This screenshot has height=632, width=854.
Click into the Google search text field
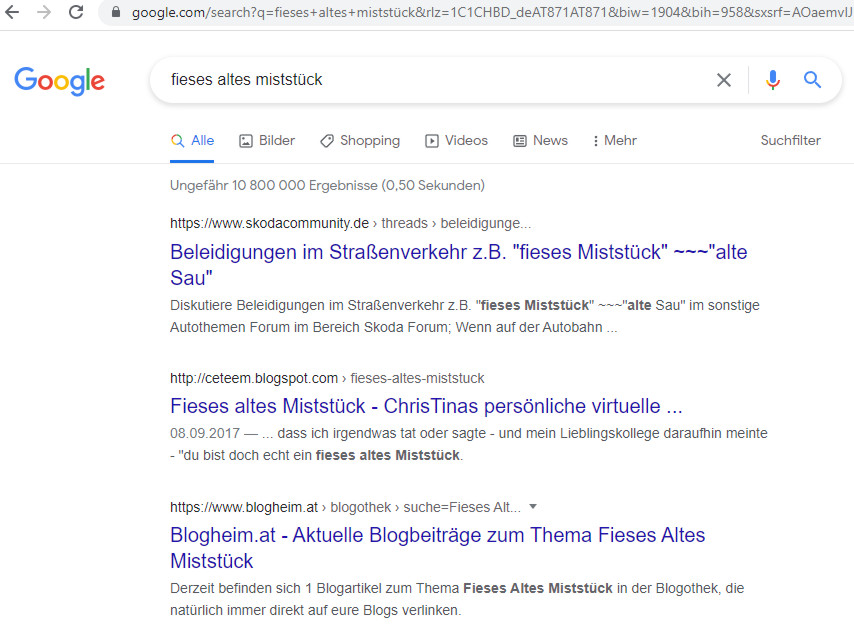(430, 80)
